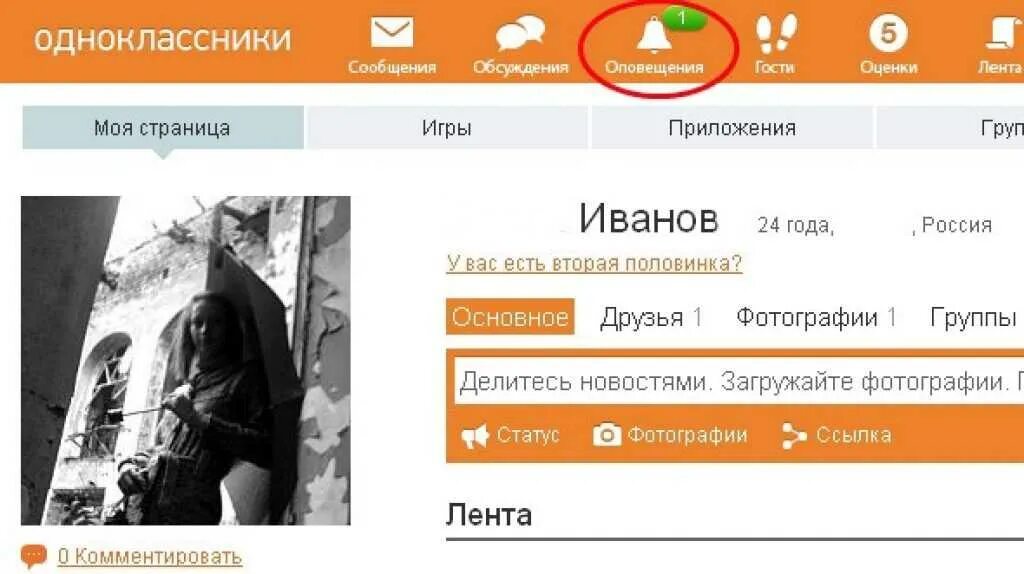
Task: Open the Сообщения envelope icon
Action: 392,33
